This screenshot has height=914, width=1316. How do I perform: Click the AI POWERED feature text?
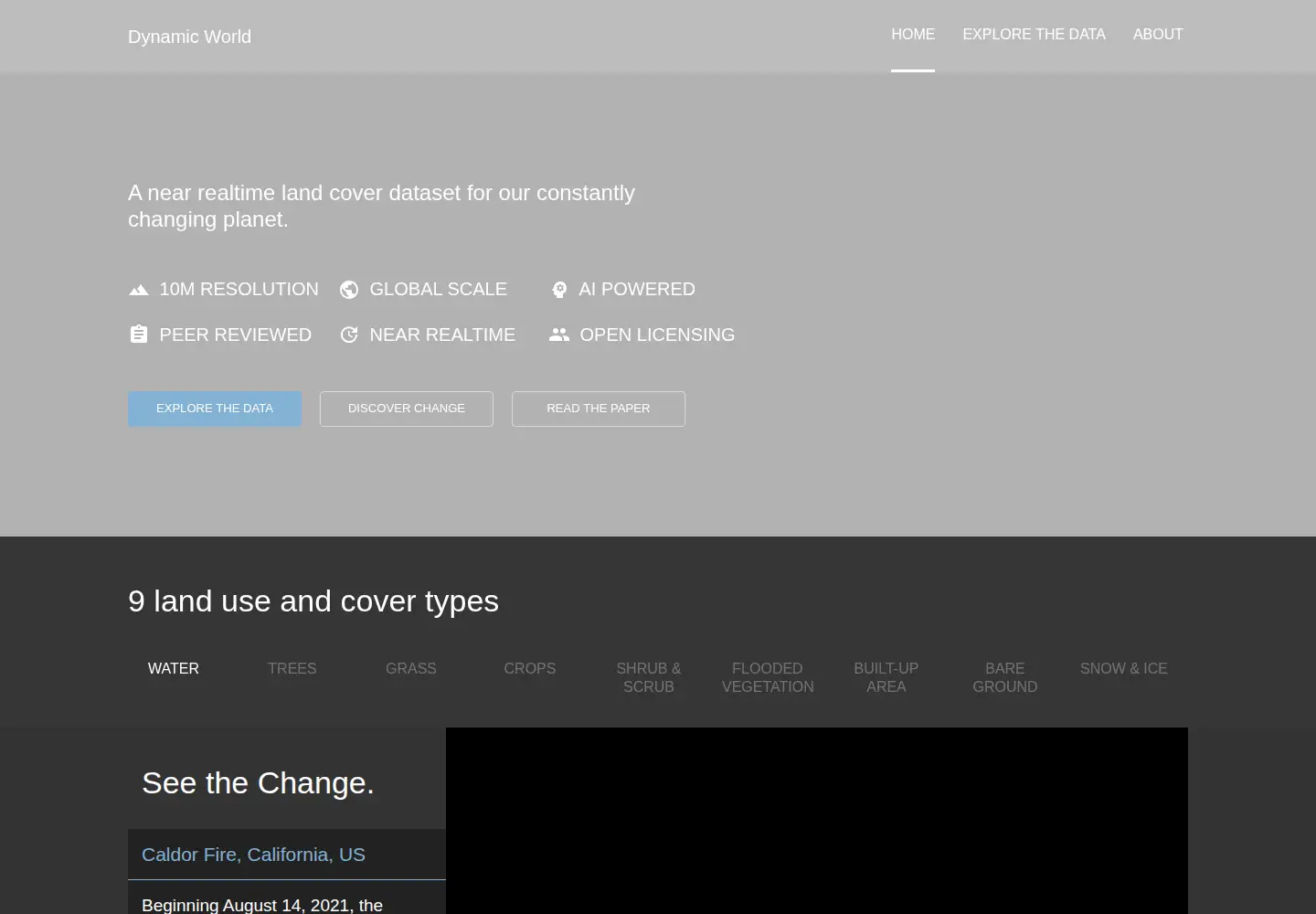pyautogui.click(x=637, y=289)
